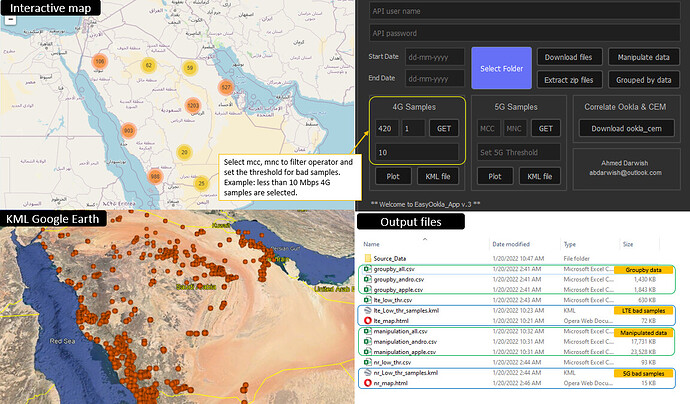The width and height of the screenshot is (690, 404).
Task: Click the Select Folder button
Action: pos(502,68)
